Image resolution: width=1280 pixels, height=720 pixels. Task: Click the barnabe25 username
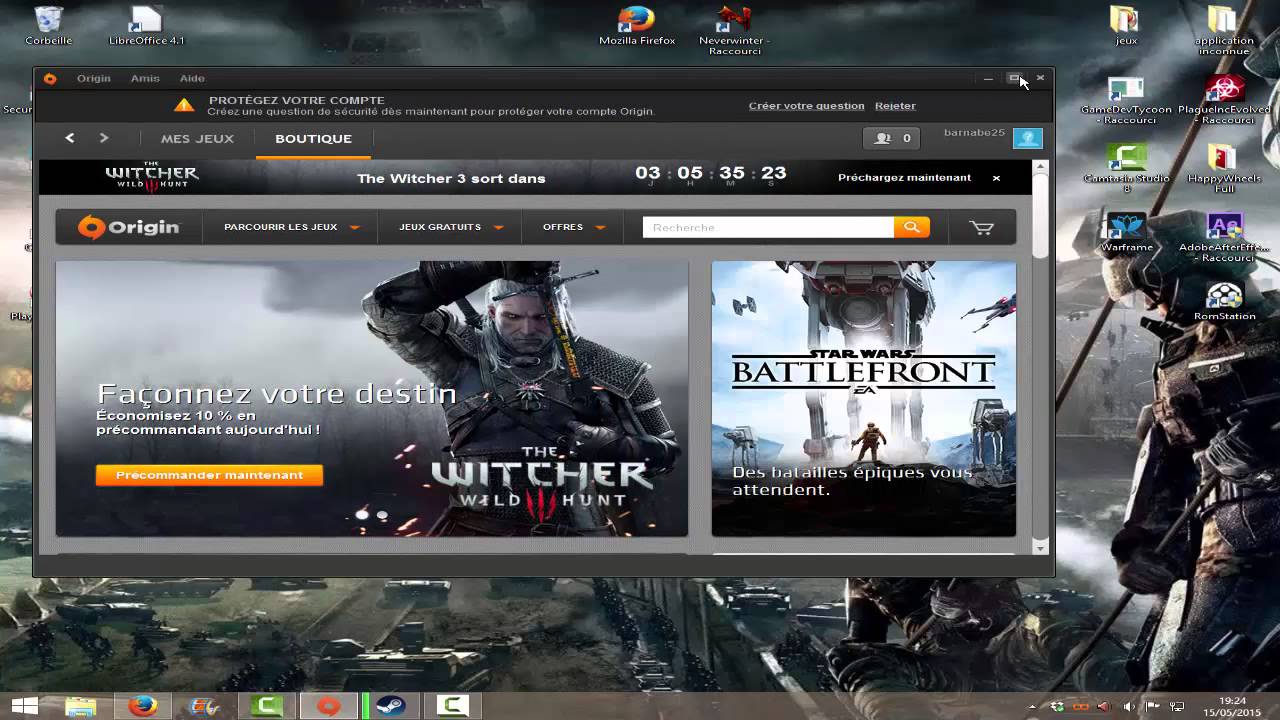click(x=974, y=133)
